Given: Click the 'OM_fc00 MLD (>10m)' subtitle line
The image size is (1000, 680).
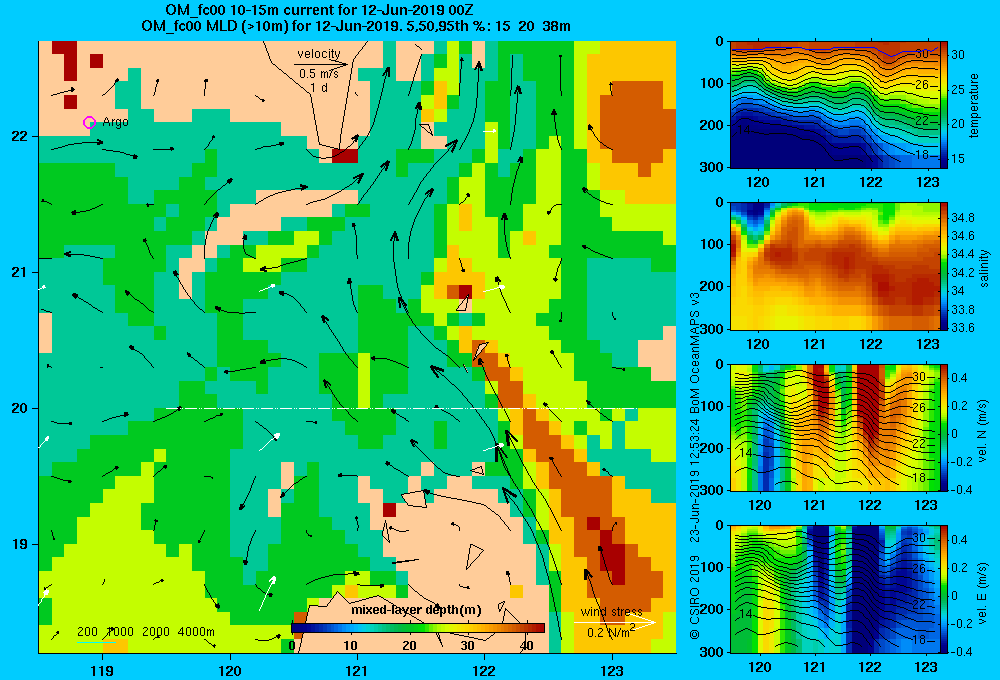Looking at the screenshot, I should pyautogui.click(x=356, y=26).
